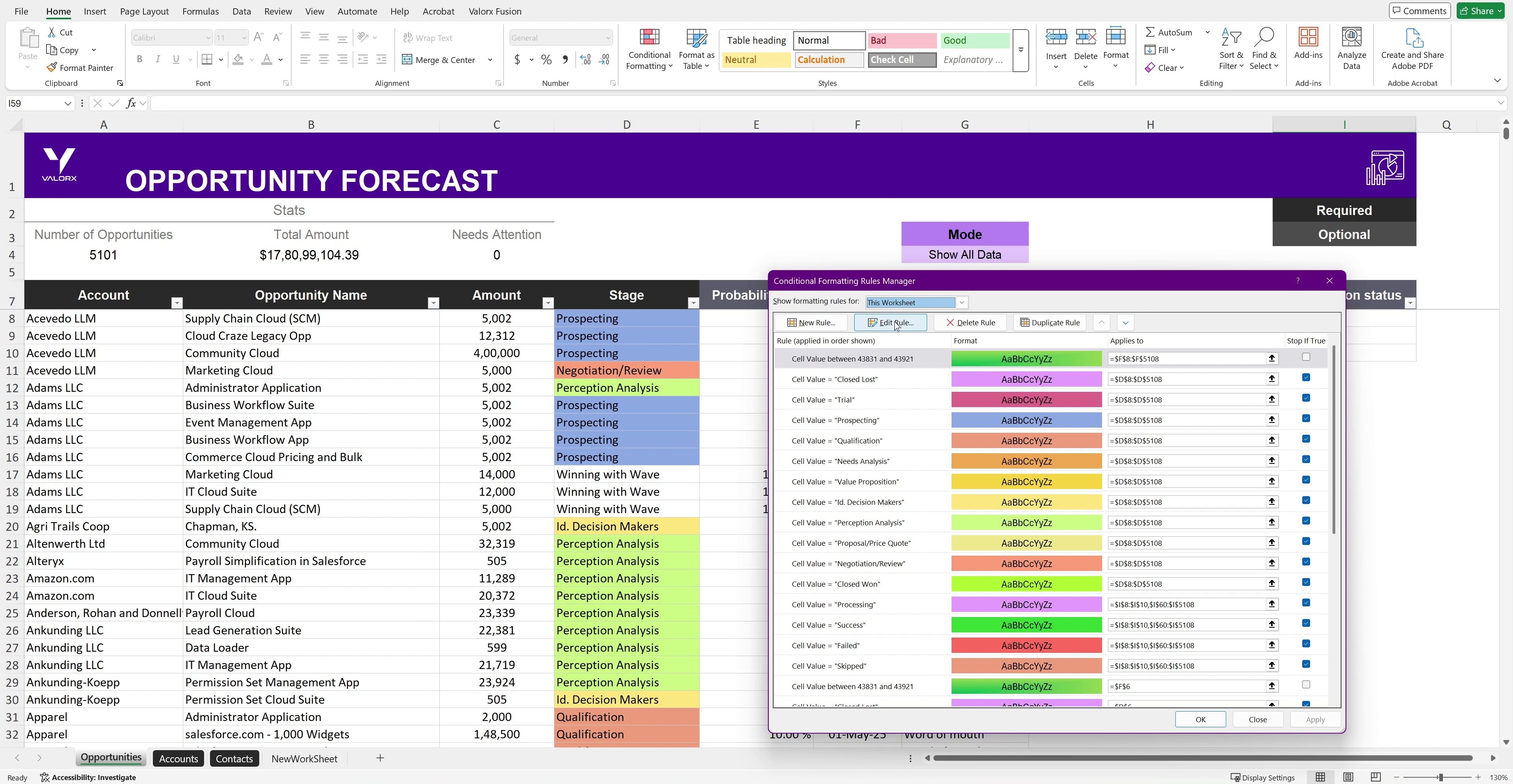The image size is (1513, 784).
Task: Confirm with OK in Rules Manager
Action: click(x=1200, y=719)
